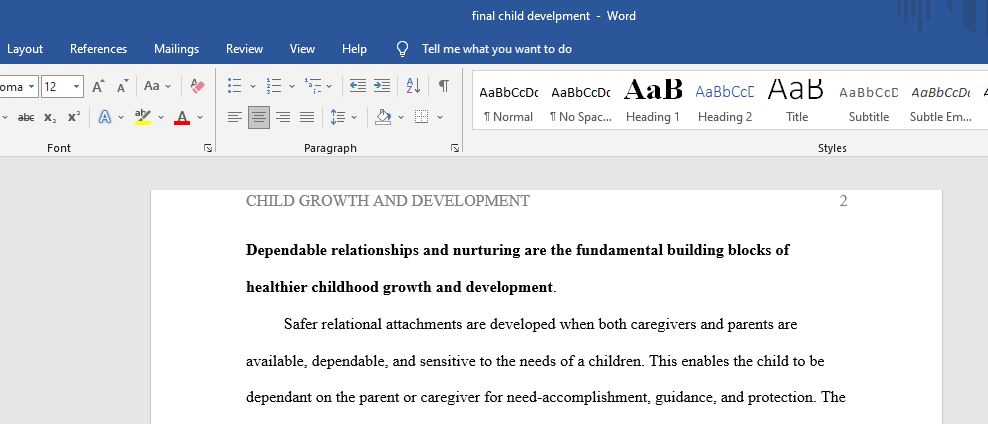Open the Help tab
Image resolution: width=988 pixels, height=424 pixels.
354,49
